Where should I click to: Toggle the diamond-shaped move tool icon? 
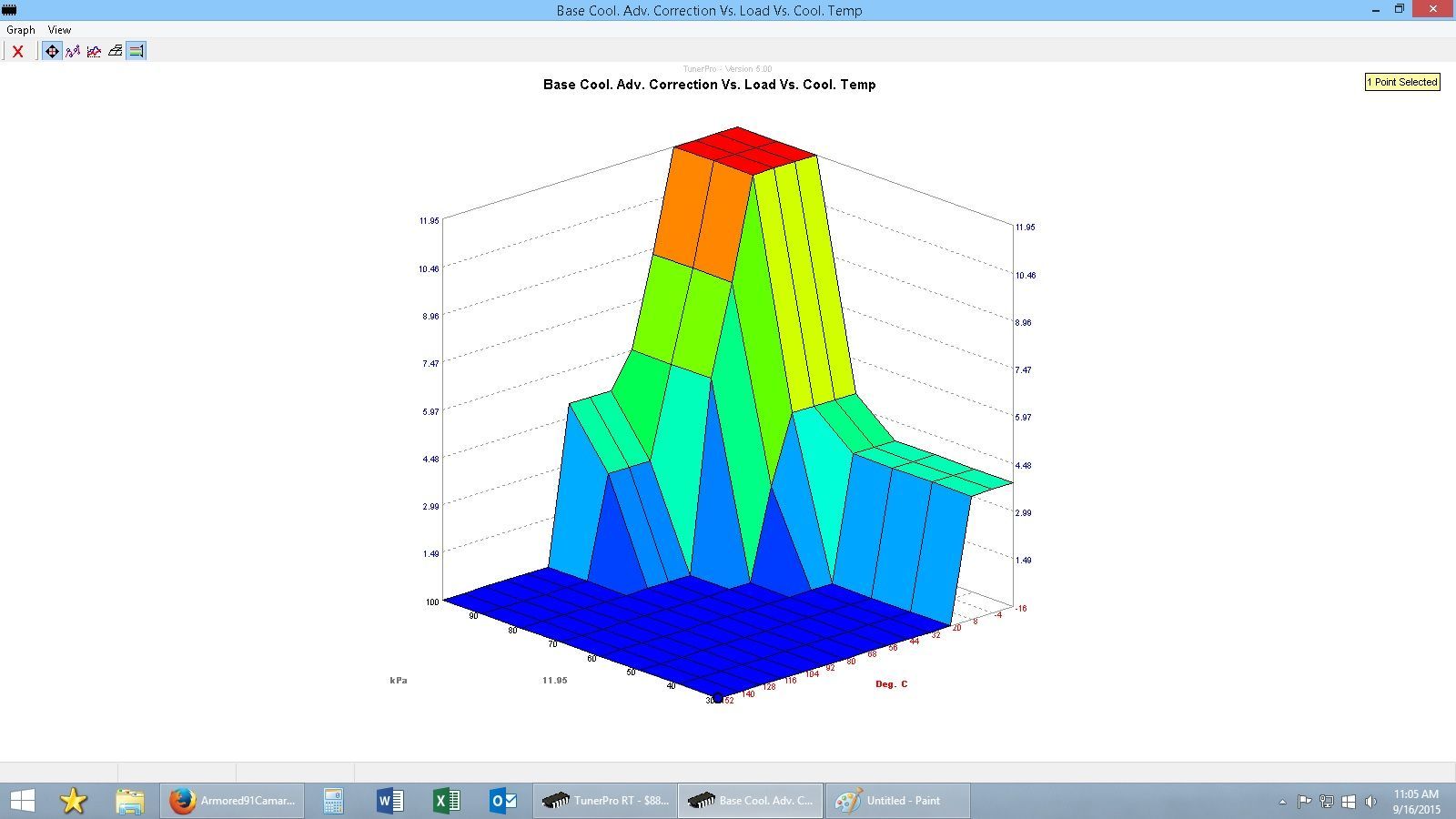[52, 51]
